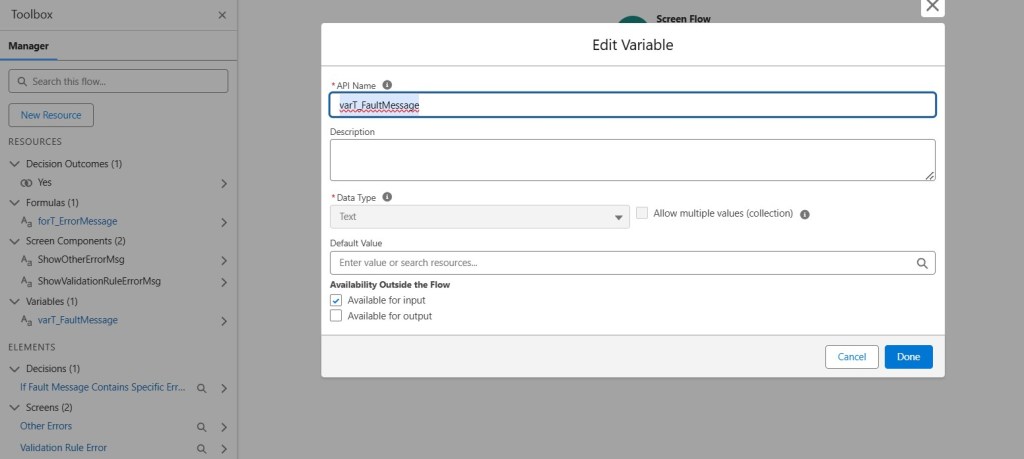Image resolution: width=1024 pixels, height=459 pixels.
Task: Click the search icon in Default Value field
Action: coord(921,263)
